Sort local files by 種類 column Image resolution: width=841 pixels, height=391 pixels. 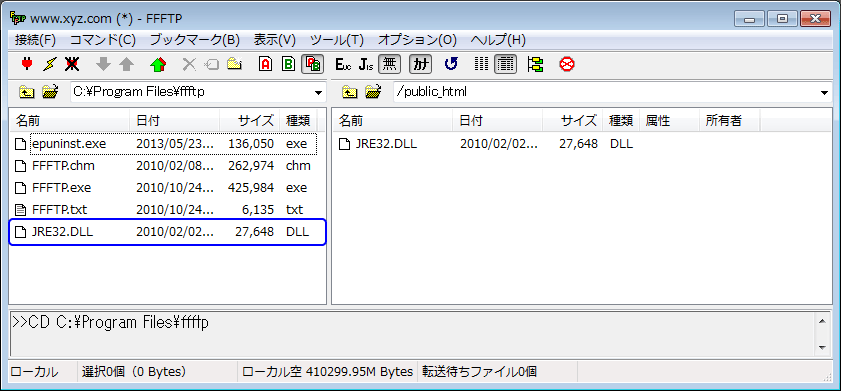click(x=298, y=121)
